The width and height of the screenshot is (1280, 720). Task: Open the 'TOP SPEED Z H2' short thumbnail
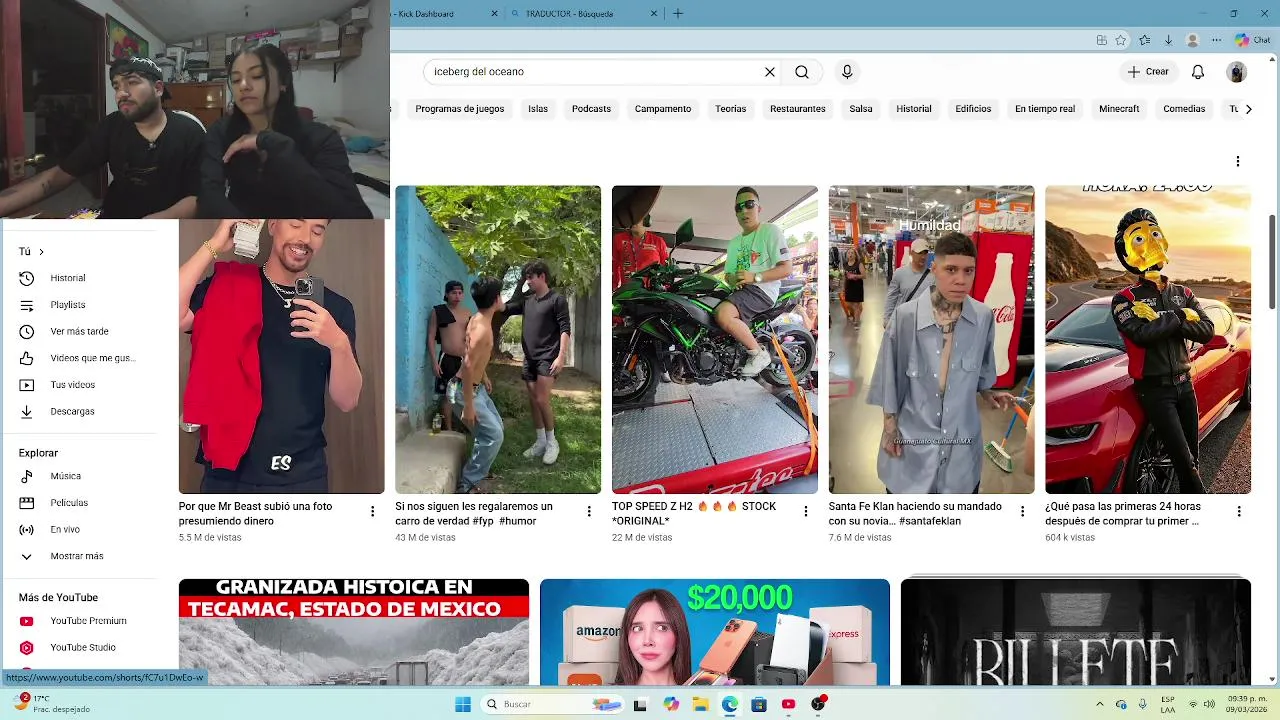715,340
